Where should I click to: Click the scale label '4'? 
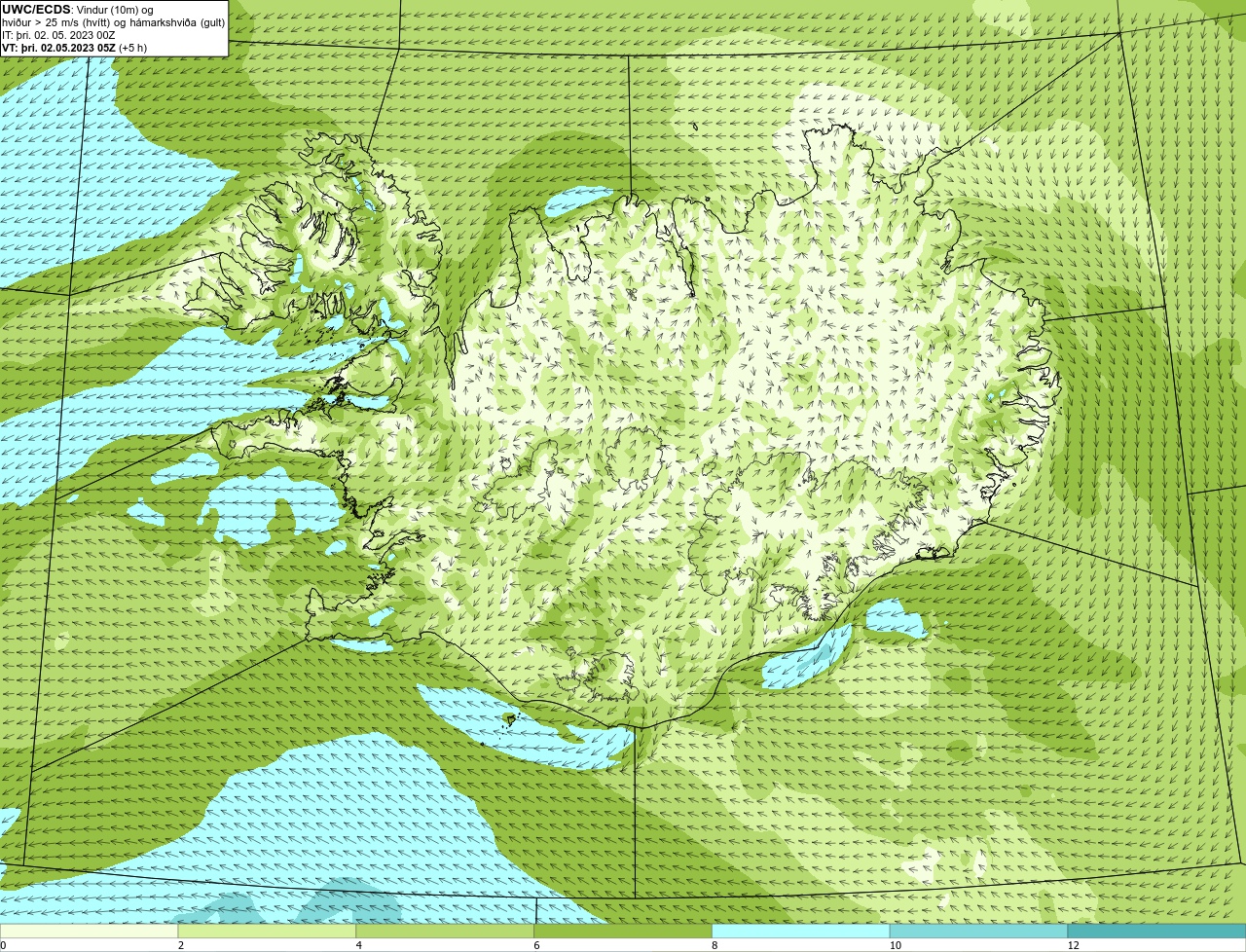tap(359, 945)
